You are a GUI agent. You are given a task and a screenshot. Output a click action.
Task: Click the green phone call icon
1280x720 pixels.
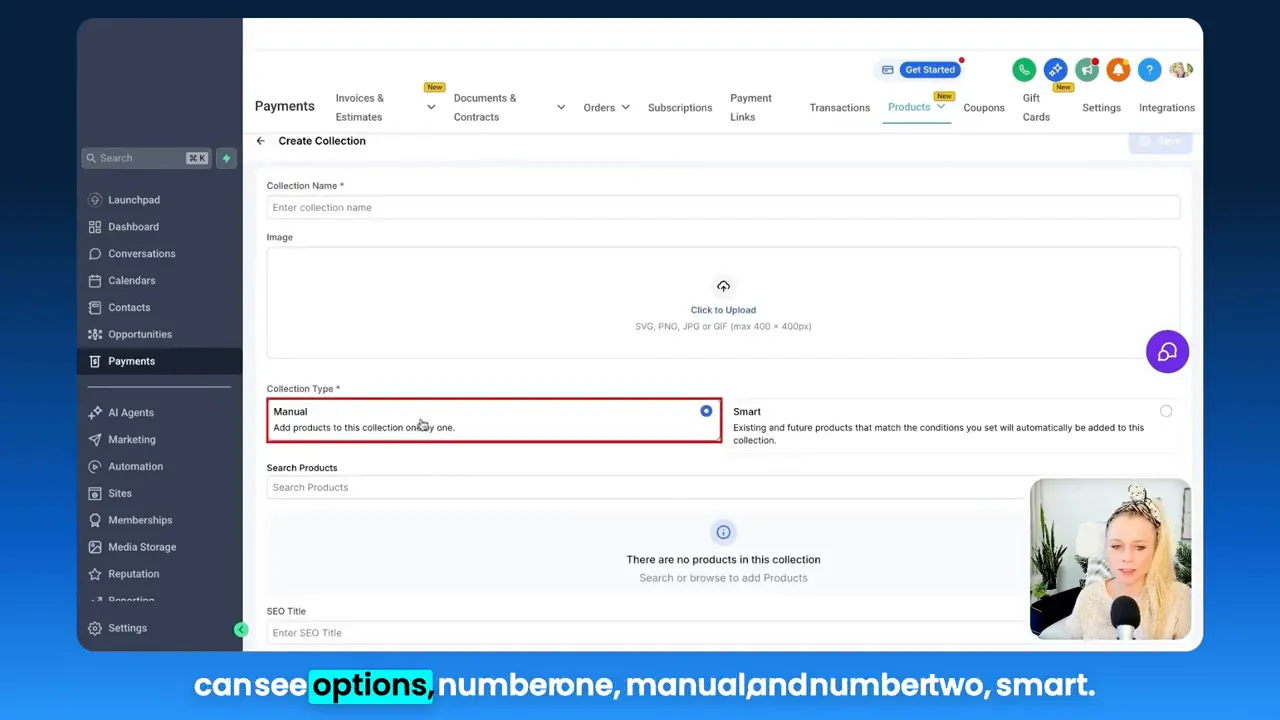click(x=1023, y=70)
